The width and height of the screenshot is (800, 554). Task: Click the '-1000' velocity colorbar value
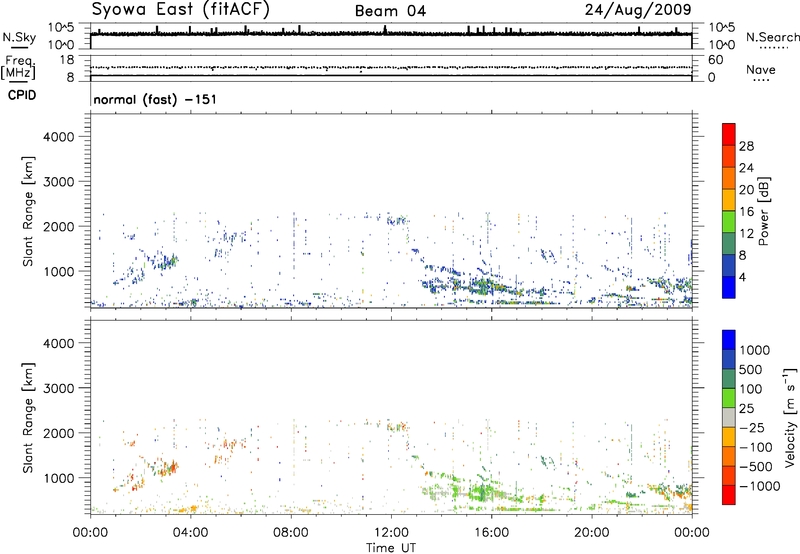pos(759,486)
